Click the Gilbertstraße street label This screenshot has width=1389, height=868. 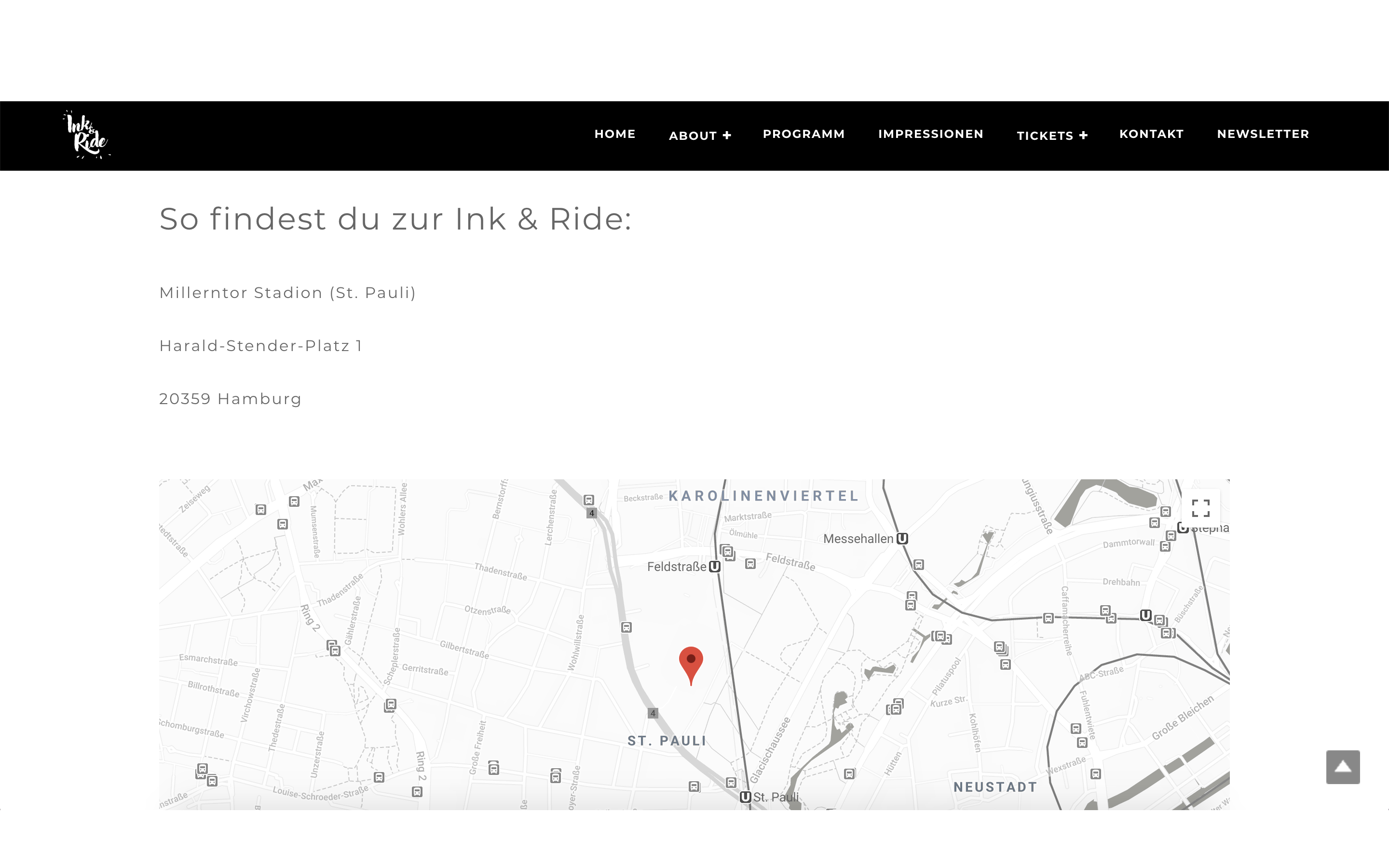[x=464, y=649]
